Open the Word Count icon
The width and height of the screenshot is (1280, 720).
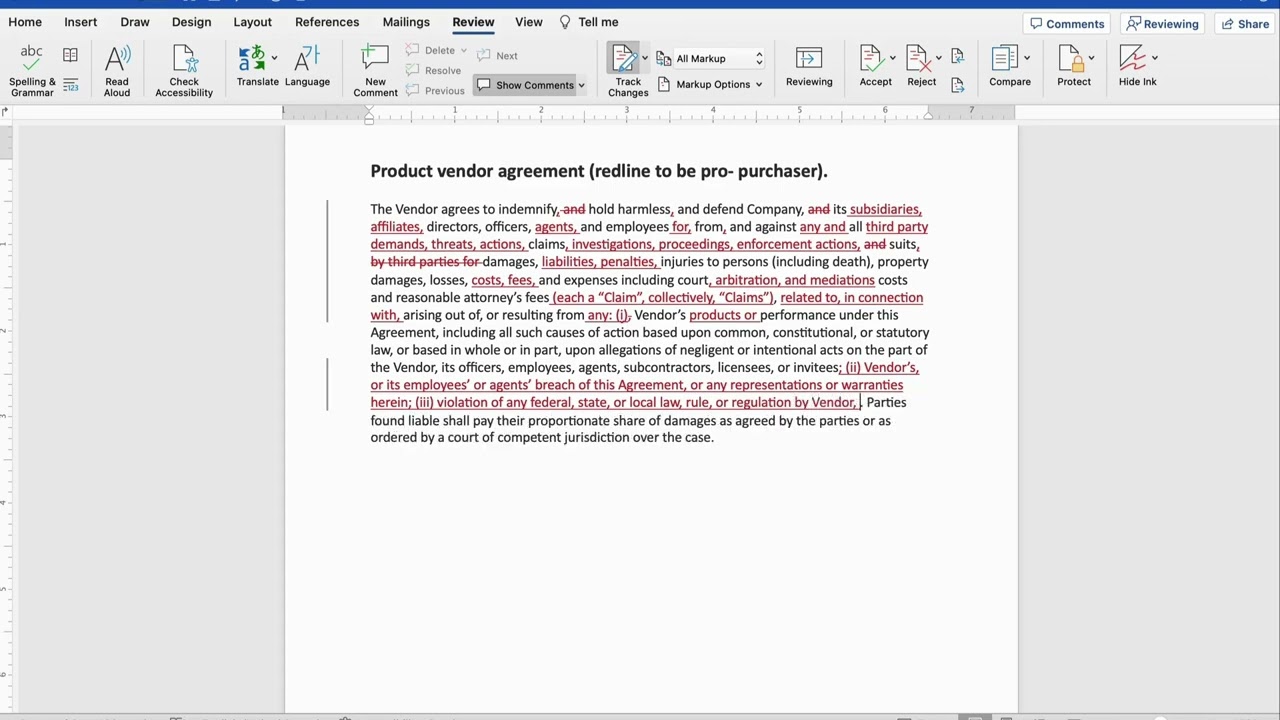pos(70,86)
